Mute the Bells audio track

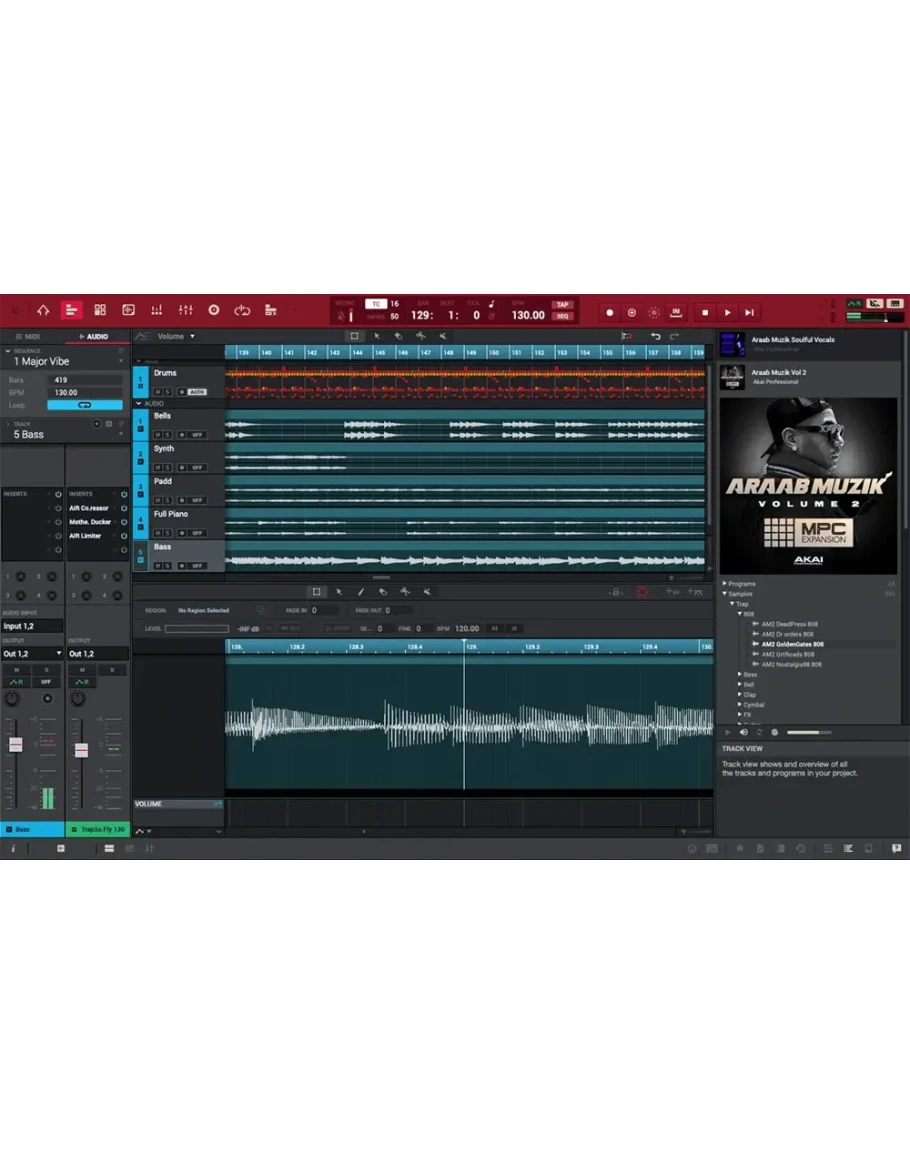pyautogui.click(x=157, y=434)
